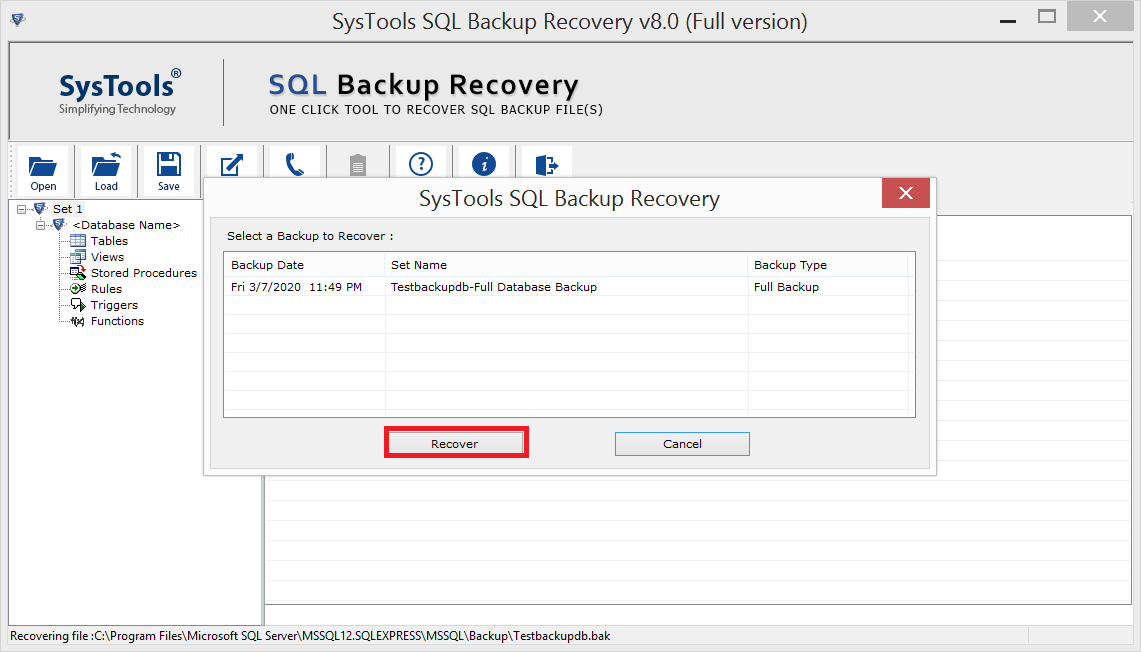Screen dimensions: 1141x652
Task: Open a backup file with the Open toolbar icon
Action: [x=43, y=171]
